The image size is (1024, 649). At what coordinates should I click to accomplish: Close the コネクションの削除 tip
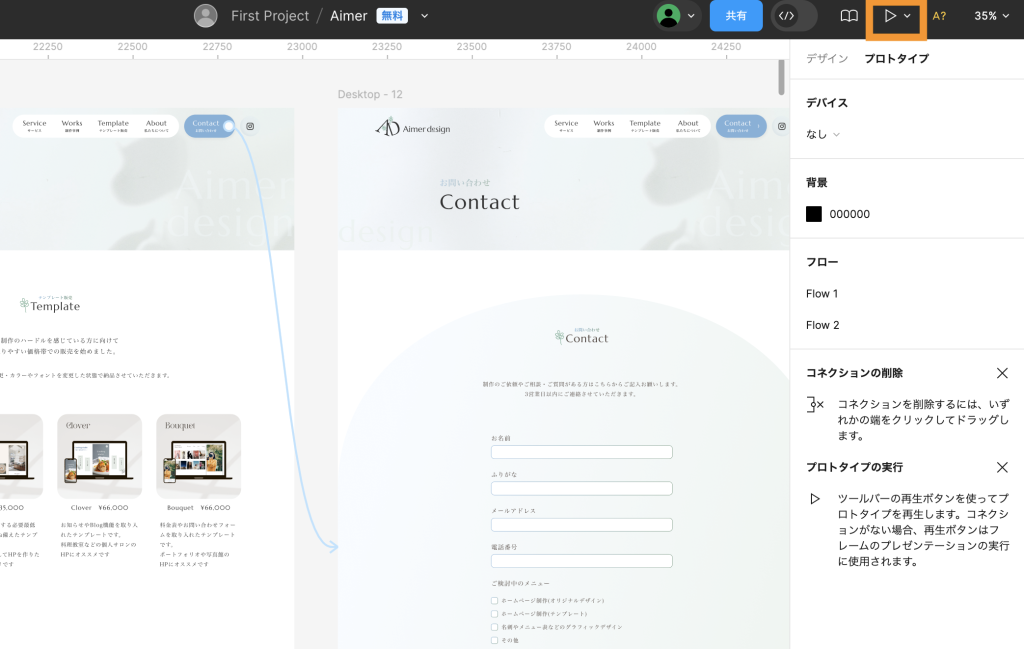[1002, 373]
